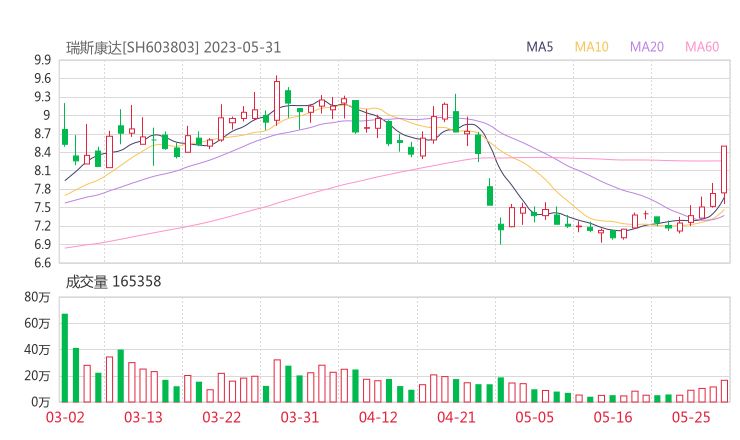The width and height of the screenshot is (740, 440).
Task: Click the 80万 volume axis label
Action: coord(37,297)
